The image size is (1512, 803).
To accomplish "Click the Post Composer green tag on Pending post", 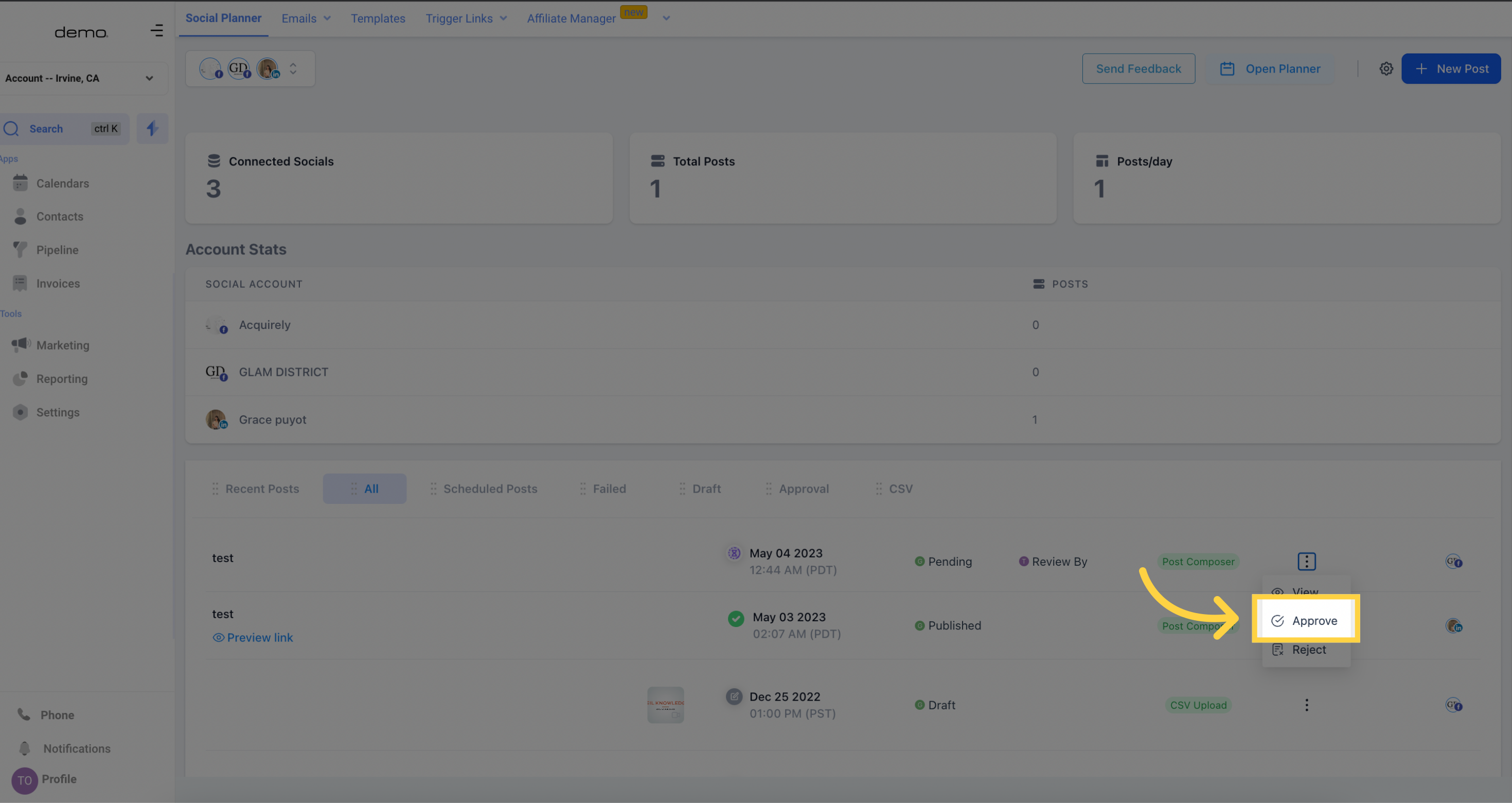I will (1197, 562).
